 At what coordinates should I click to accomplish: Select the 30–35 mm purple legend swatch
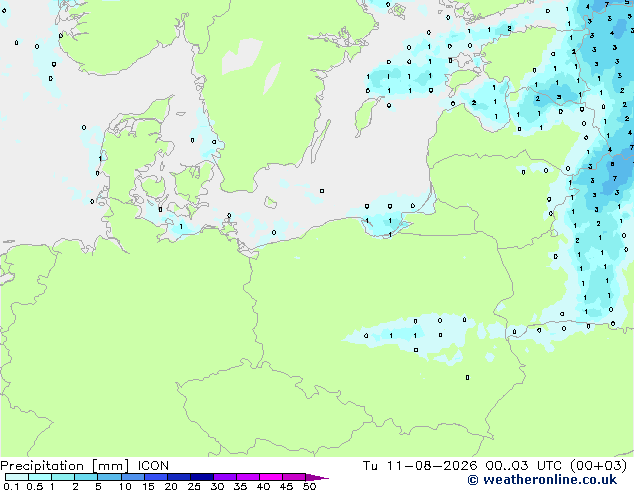[x=225, y=477]
